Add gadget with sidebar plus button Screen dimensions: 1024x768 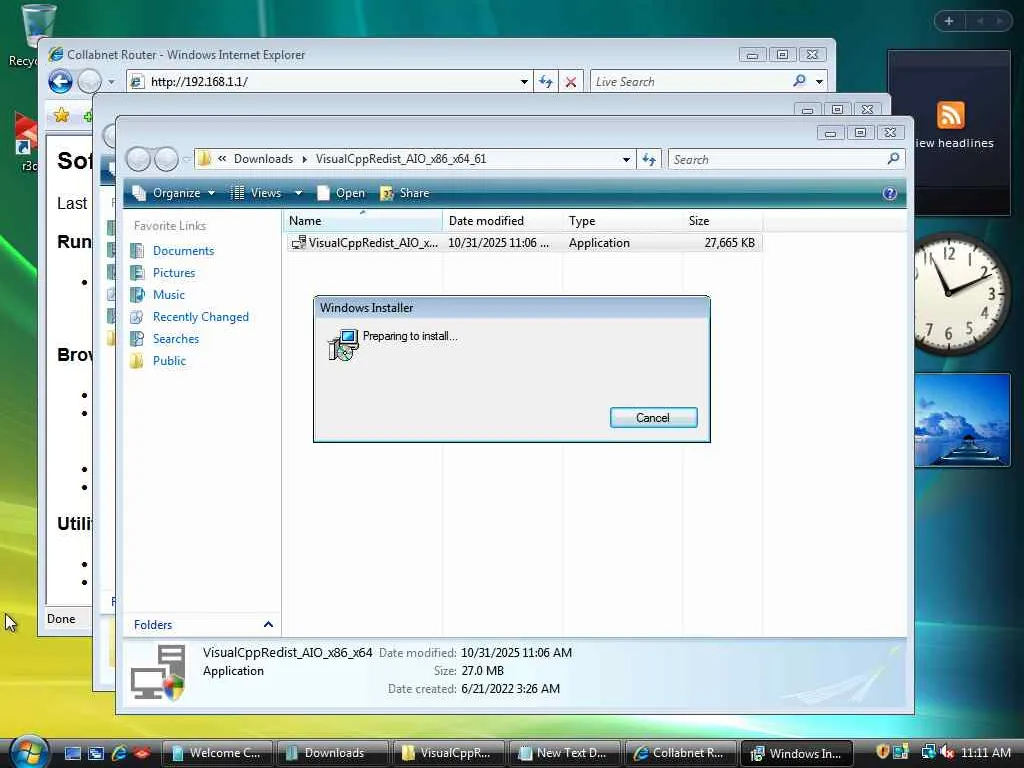[949, 21]
